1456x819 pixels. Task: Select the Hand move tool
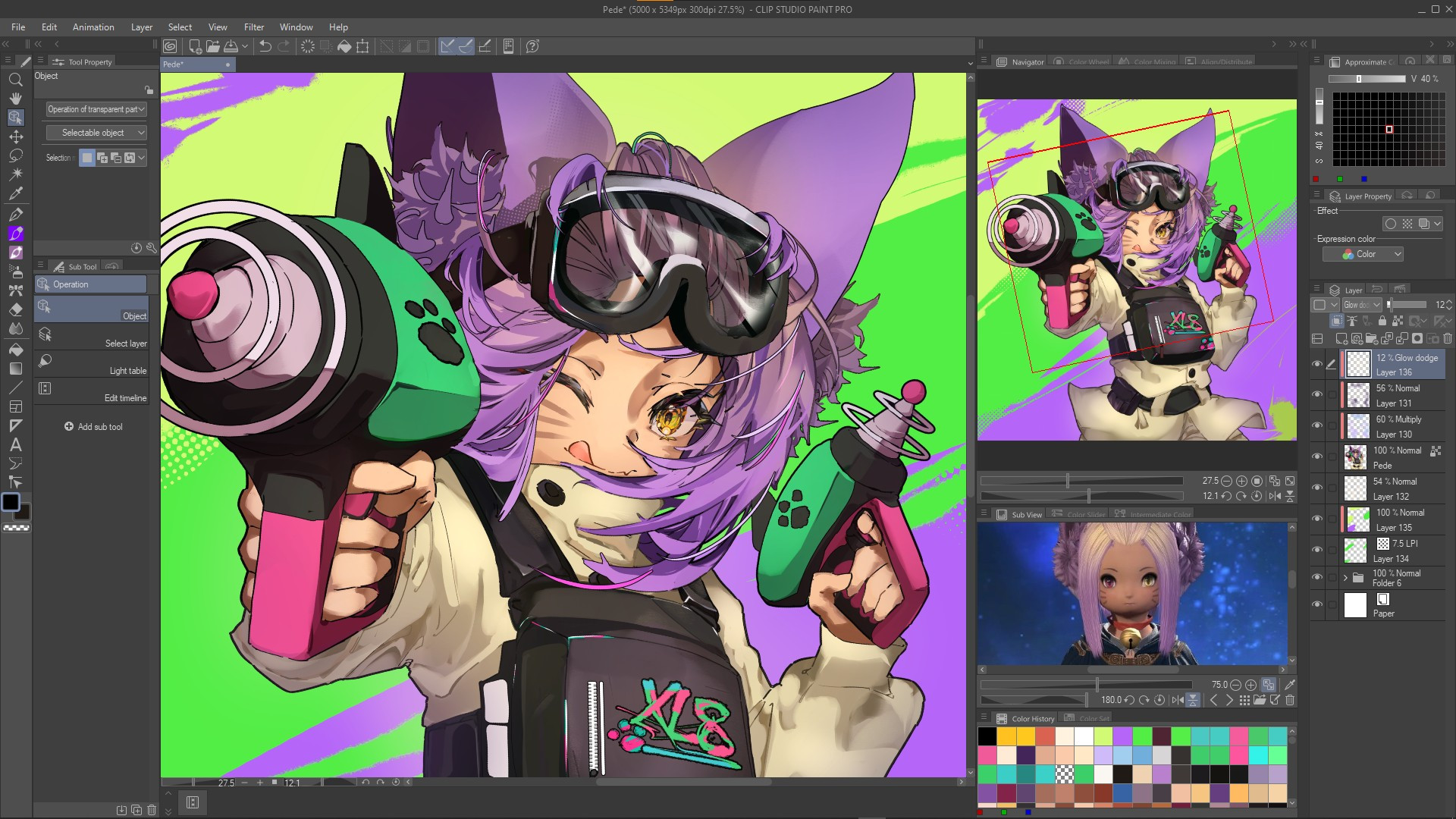[15, 99]
